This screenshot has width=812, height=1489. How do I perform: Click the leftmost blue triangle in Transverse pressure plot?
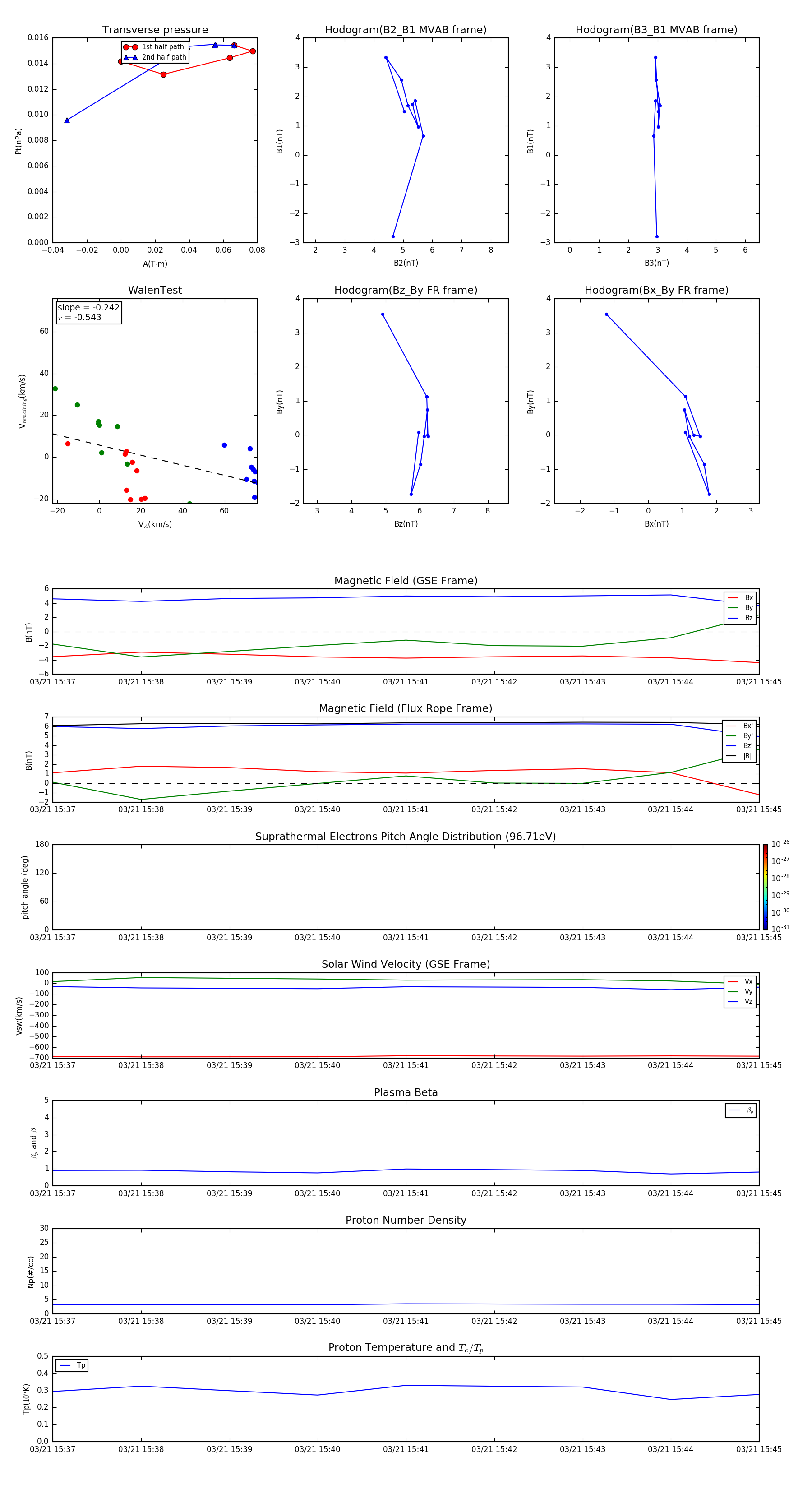click(x=67, y=120)
